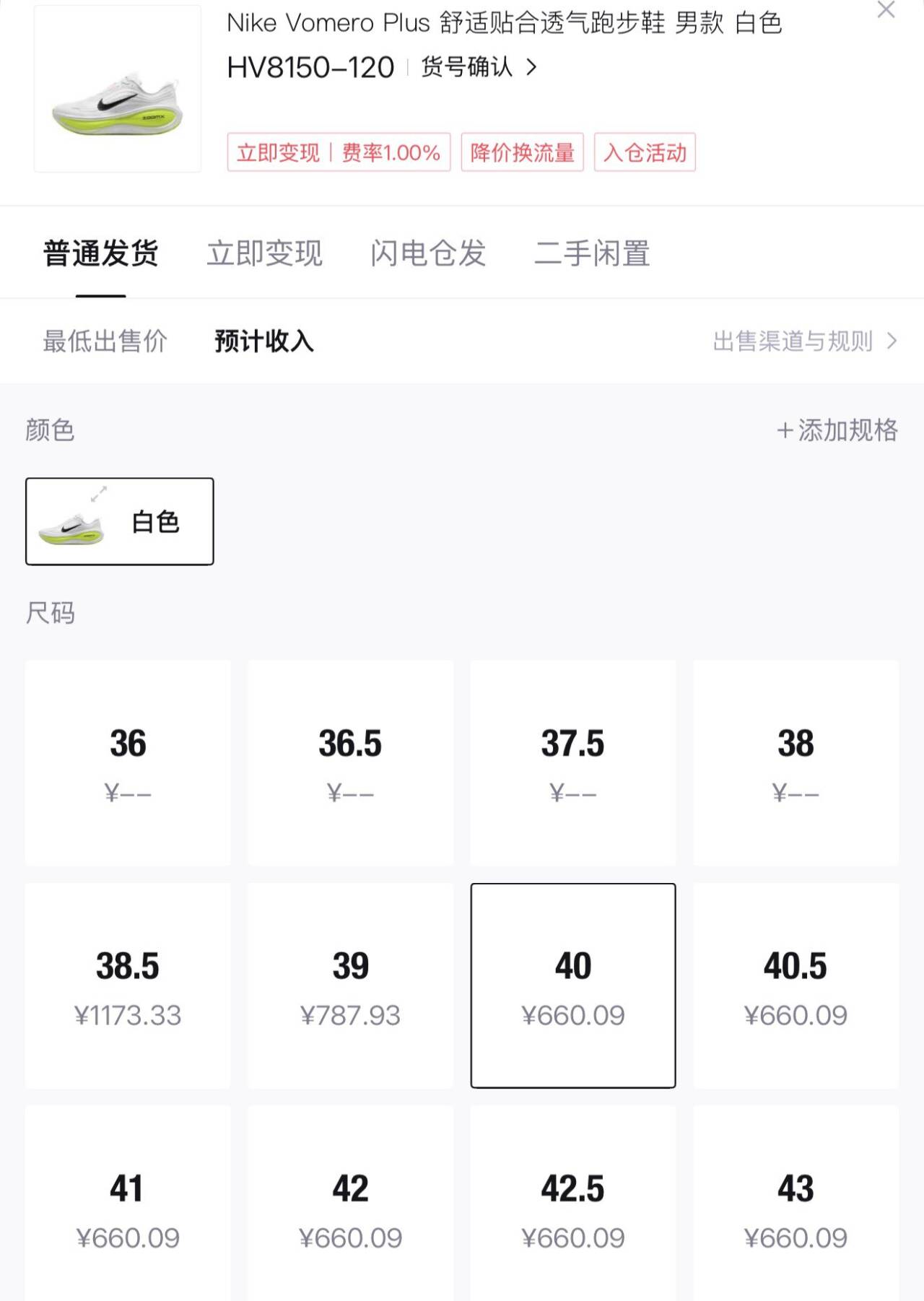Viewport: 924px width, 1301px height.
Task: Toggle view to 预计收入
Action: point(264,341)
